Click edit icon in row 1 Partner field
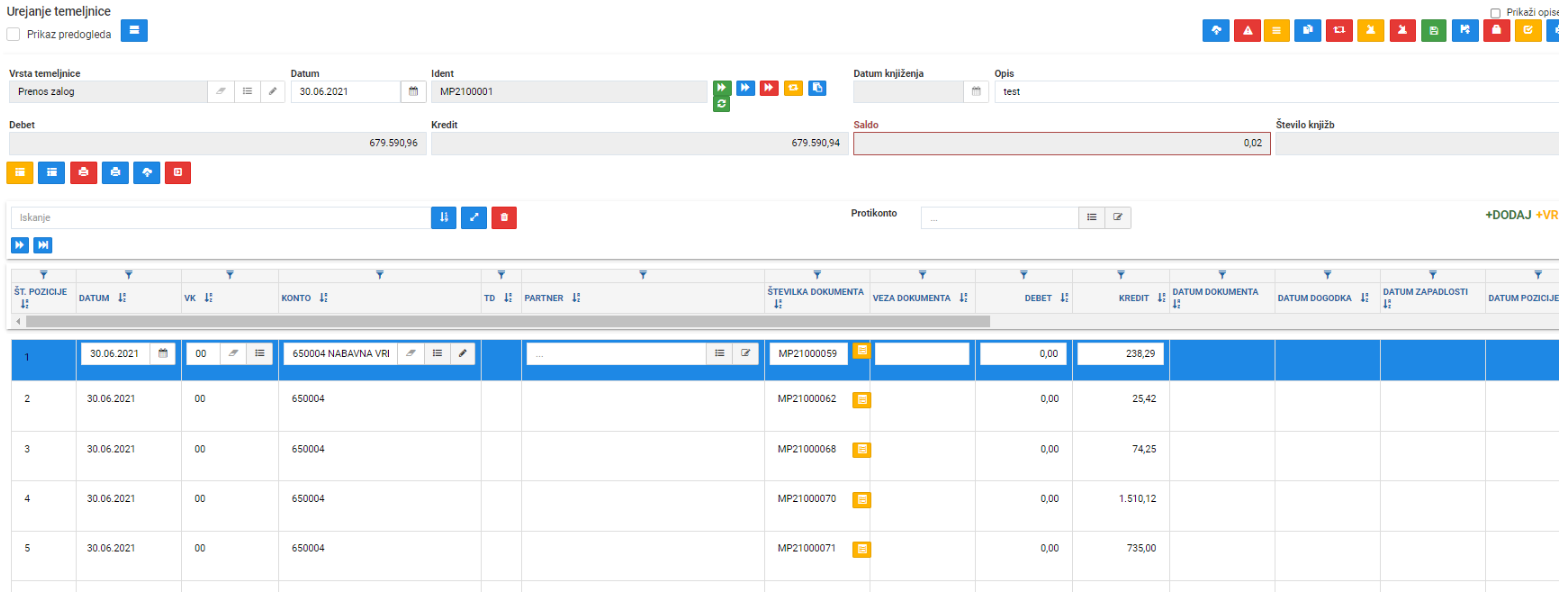The image size is (1559, 612). (744, 353)
